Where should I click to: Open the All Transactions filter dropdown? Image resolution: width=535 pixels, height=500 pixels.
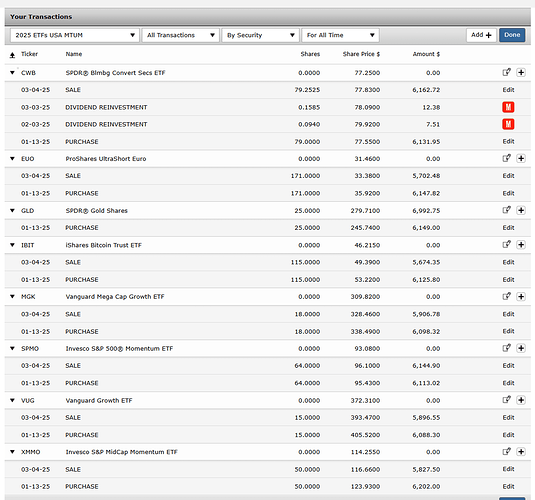(x=180, y=35)
